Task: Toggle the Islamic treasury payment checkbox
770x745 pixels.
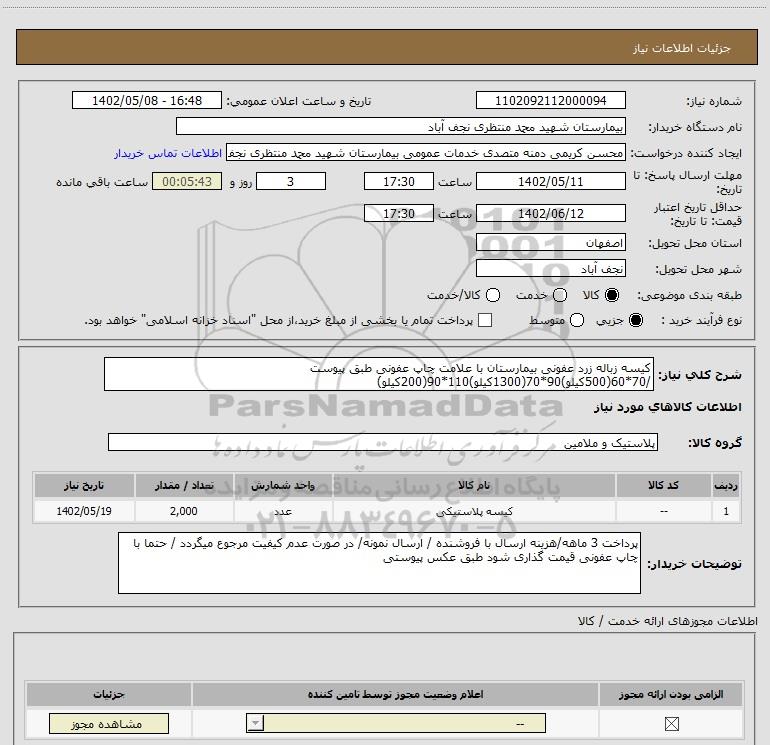Action: click(x=485, y=320)
